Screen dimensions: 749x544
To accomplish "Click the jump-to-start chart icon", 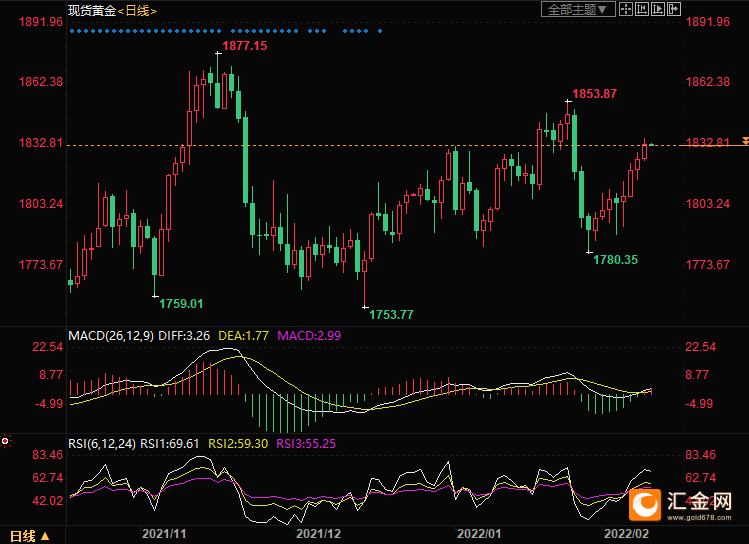I will click(642, 9).
